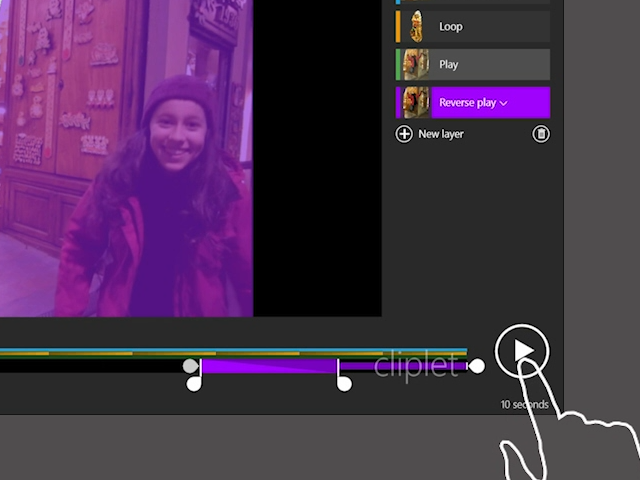Click the purple timeline segment bar

(268, 366)
